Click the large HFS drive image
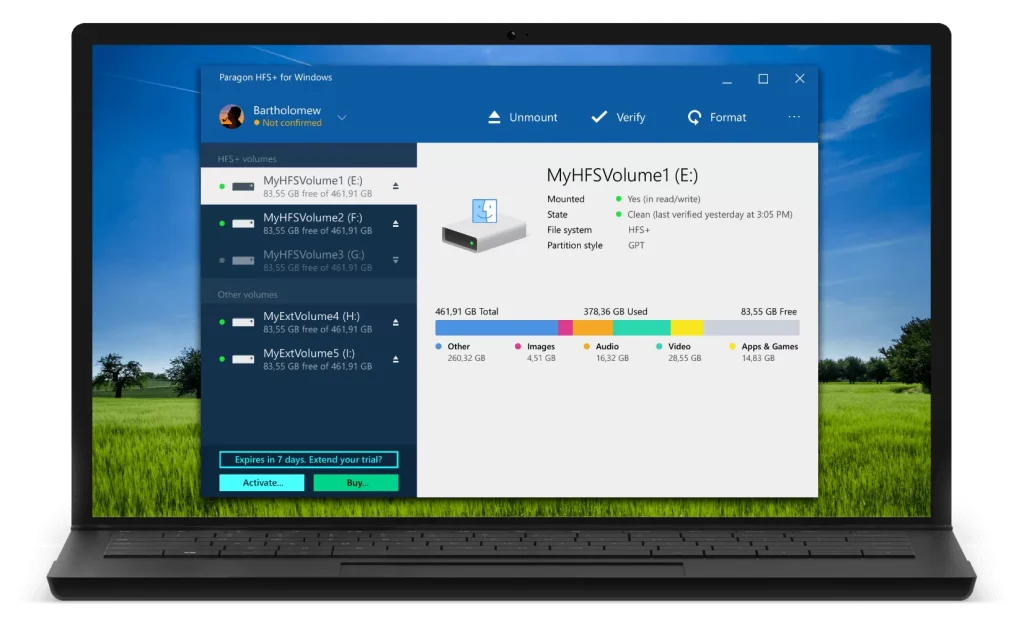Screen dimensions: 1024x640 pyautogui.click(x=484, y=223)
